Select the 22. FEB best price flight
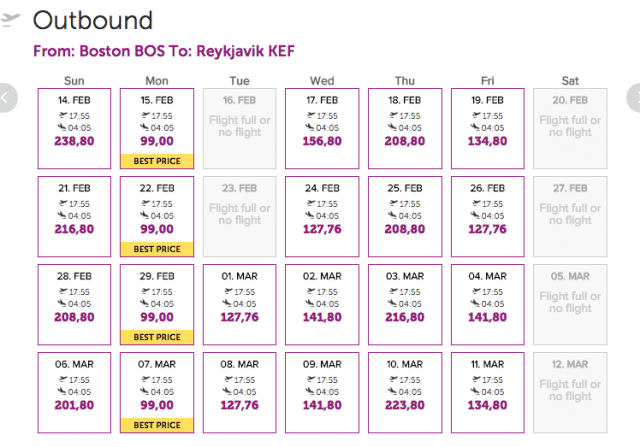The width and height of the screenshot is (640, 447). tap(157, 216)
